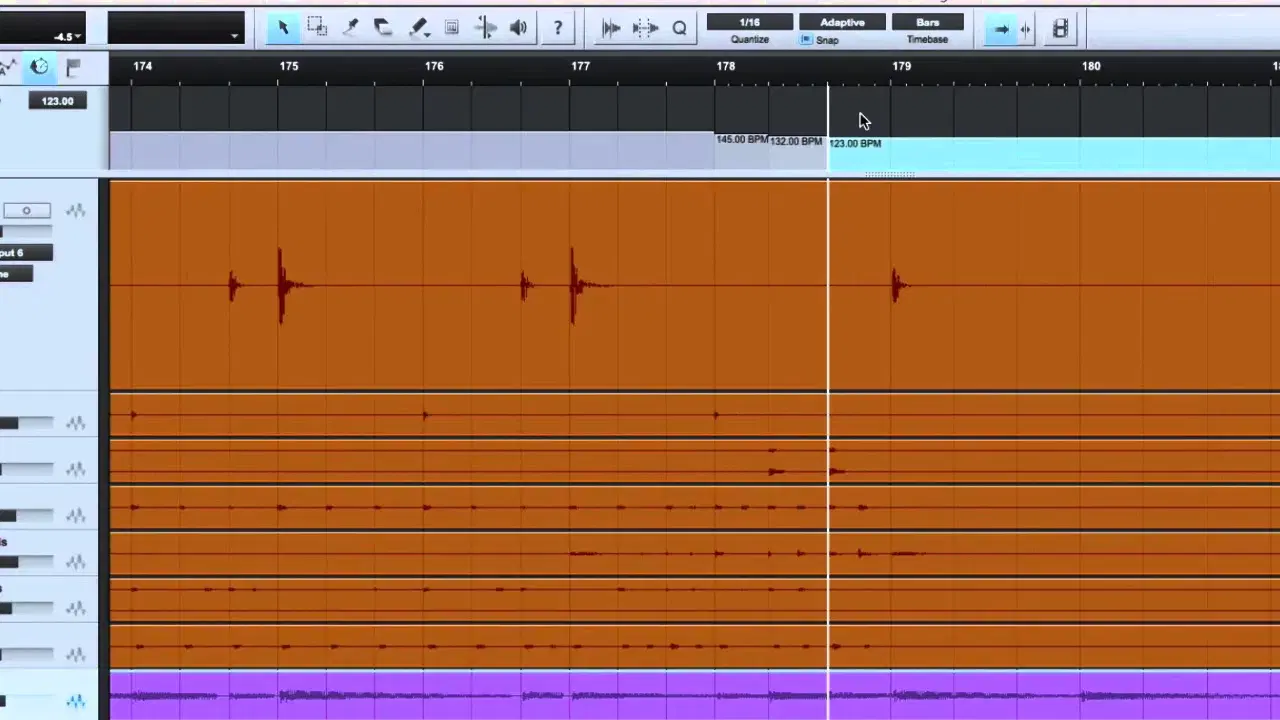Adjust volume fader on track above purple track
Screen dimensions: 1280x720
tap(25, 654)
